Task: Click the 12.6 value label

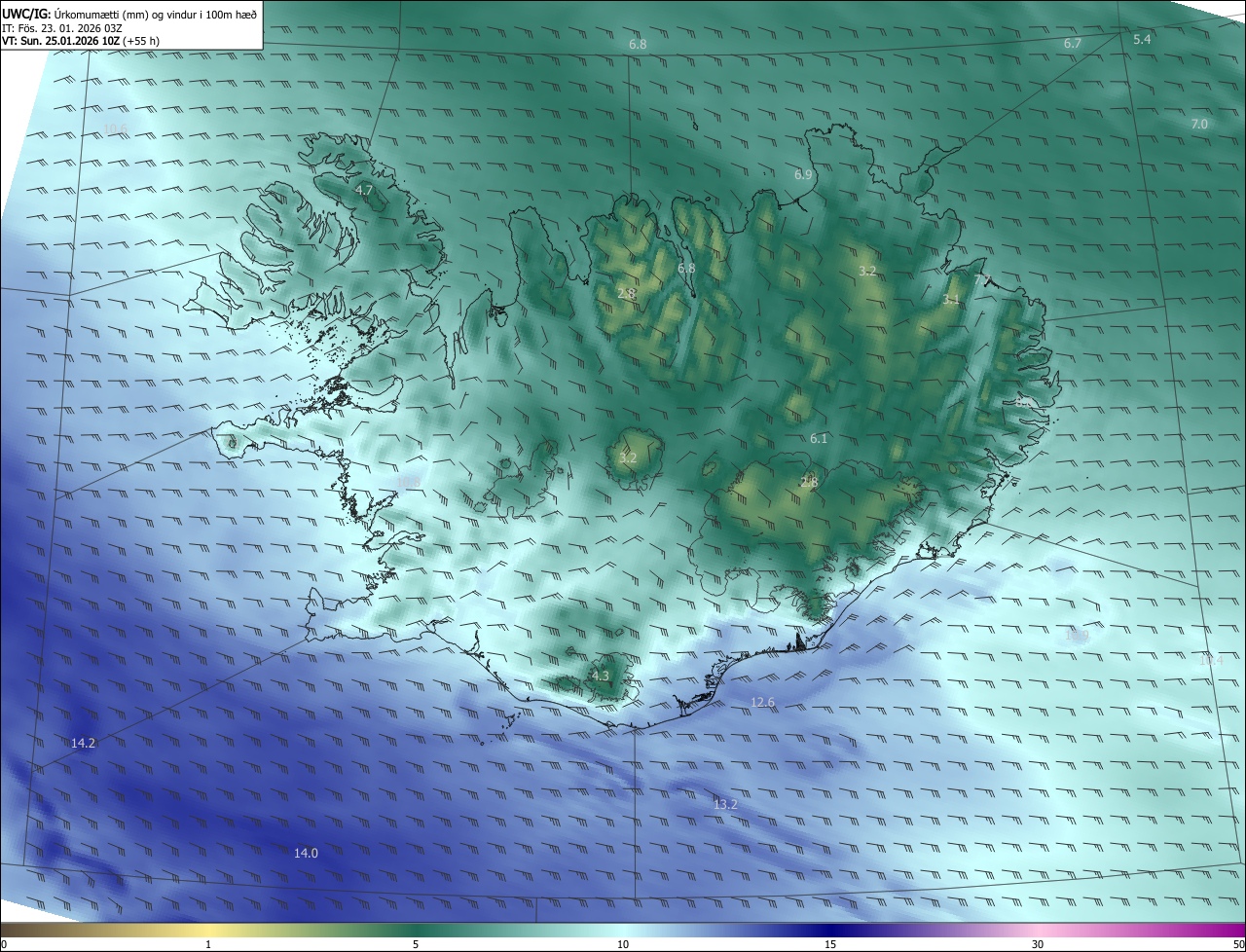Action: pos(763,702)
